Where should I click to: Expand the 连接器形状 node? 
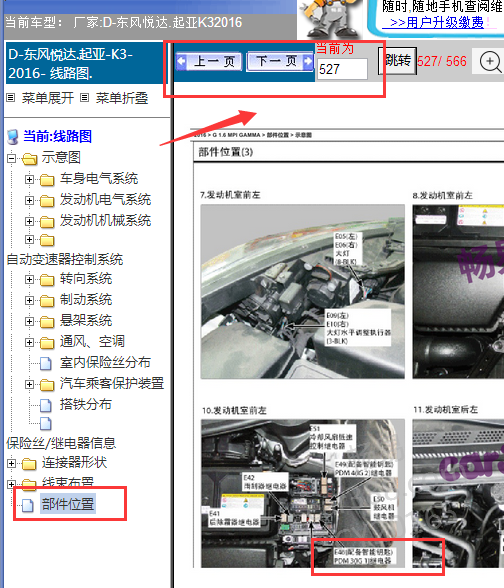click(11, 464)
